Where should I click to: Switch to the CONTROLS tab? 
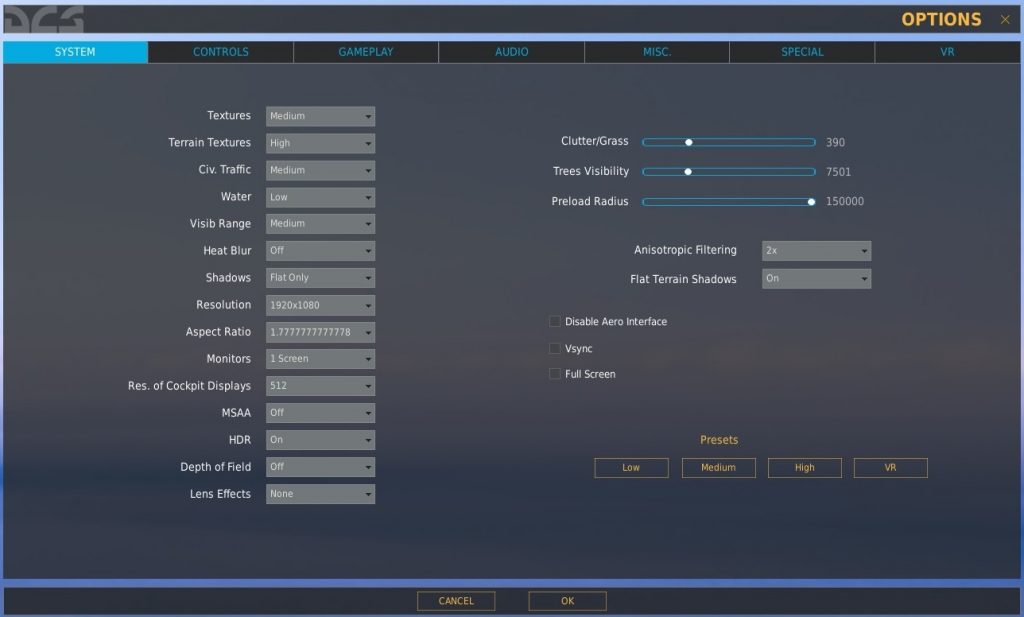pyautogui.click(x=220, y=51)
